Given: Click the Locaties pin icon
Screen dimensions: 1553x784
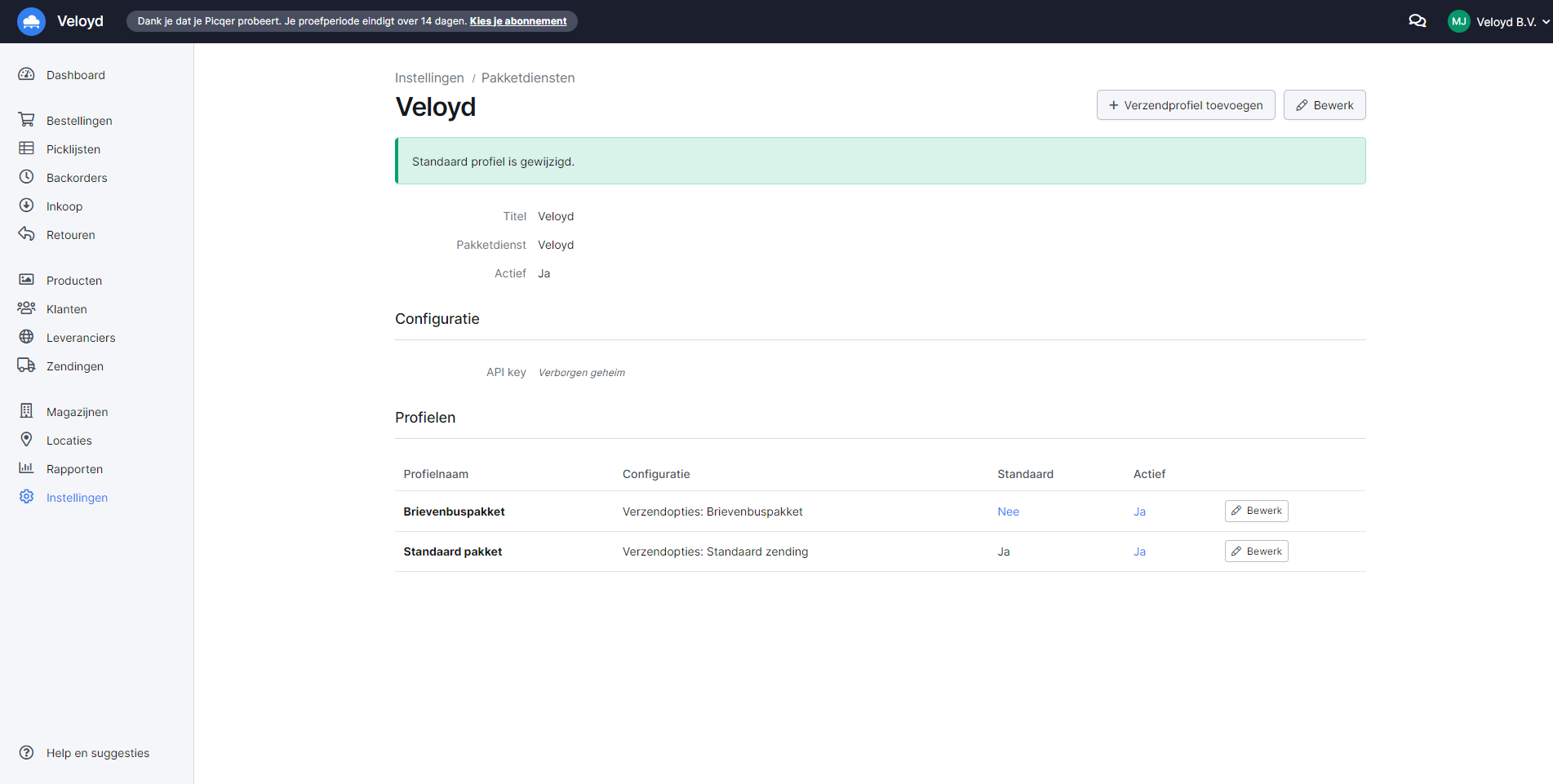Looking at the screenshot, I should pyautogui.click(x=26, y=440).
